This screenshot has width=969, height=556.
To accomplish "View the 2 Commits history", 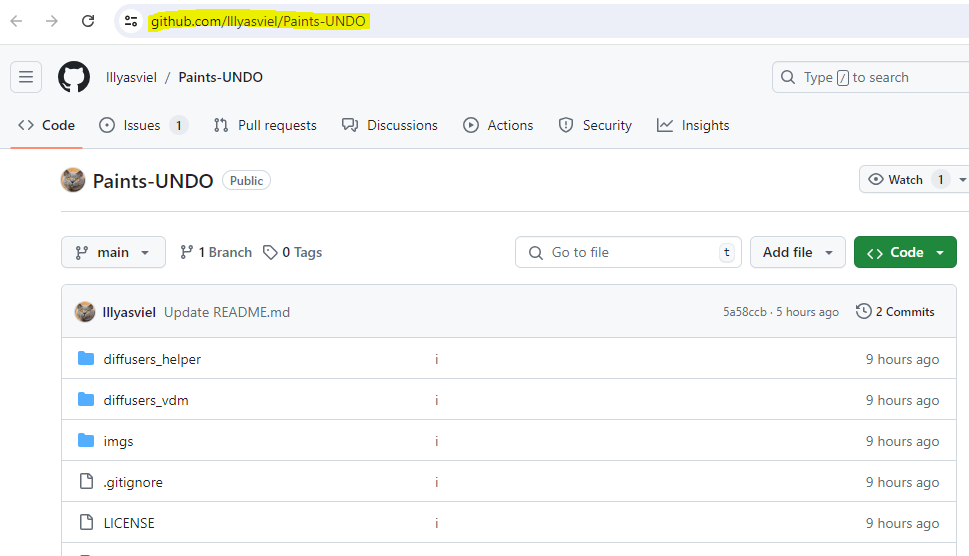I will pos(895,311).
